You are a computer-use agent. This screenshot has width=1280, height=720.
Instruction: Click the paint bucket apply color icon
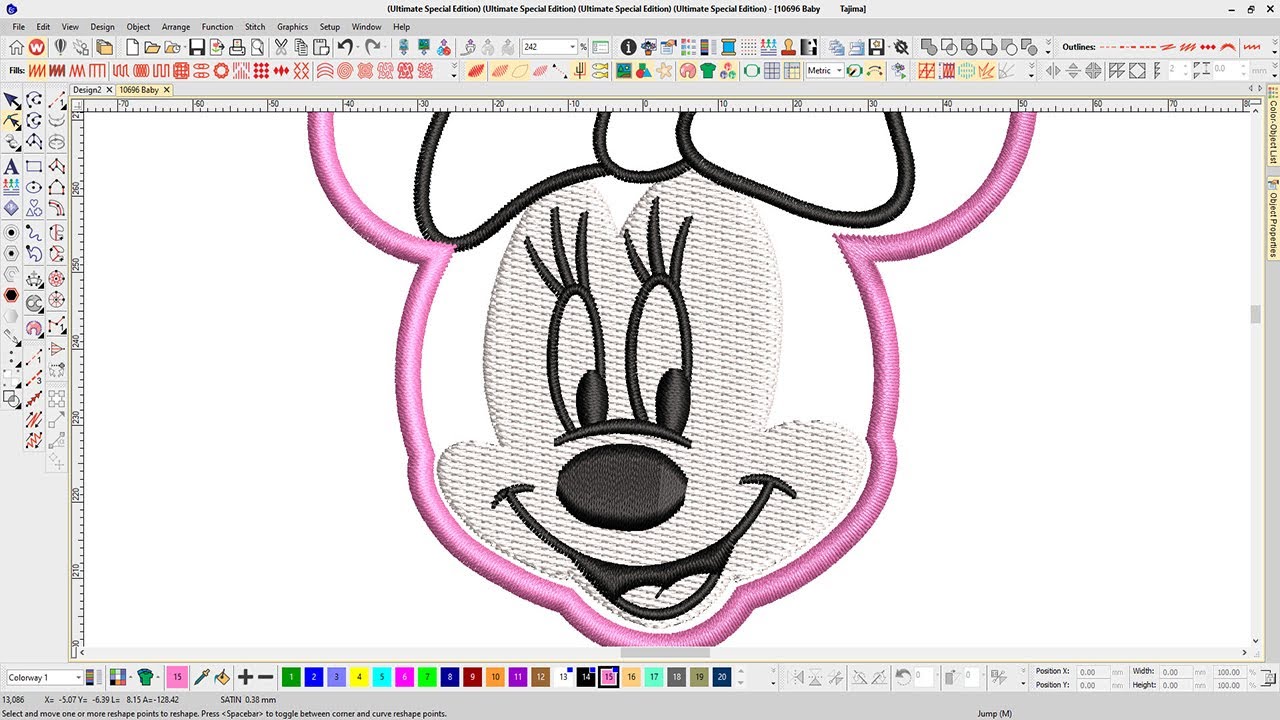222,677
